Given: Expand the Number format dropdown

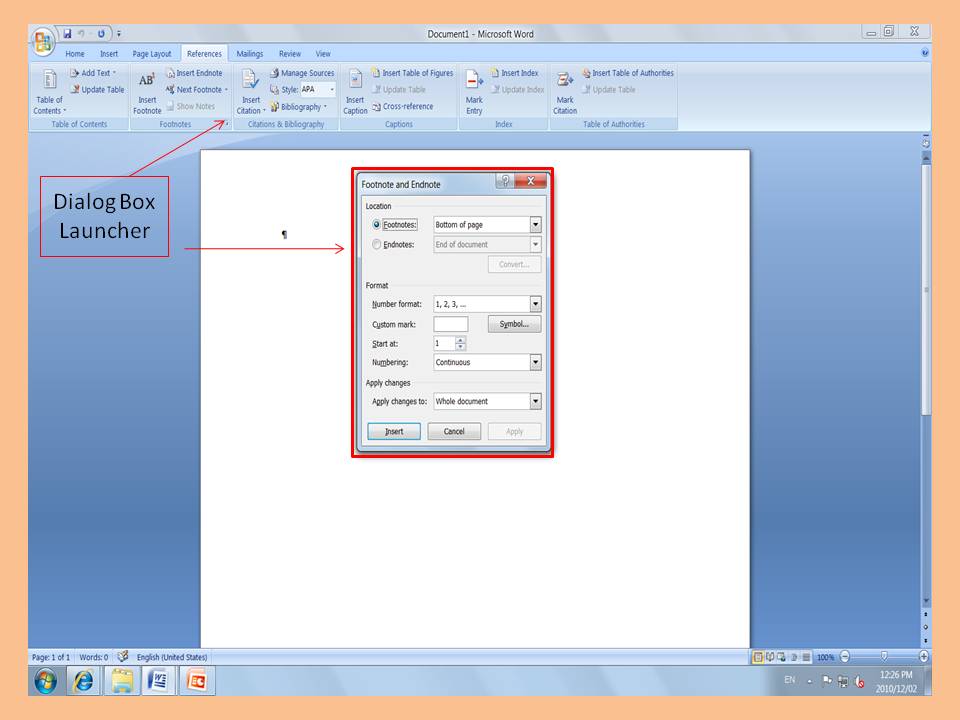Looking at the screenshot, I should (x=535, y=304).
